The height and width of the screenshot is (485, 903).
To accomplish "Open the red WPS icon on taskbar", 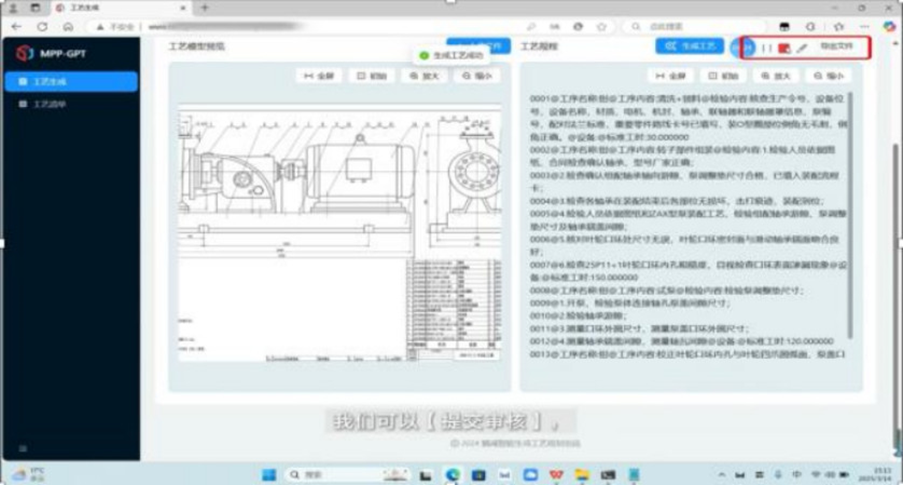I will [x=556, y=475].
